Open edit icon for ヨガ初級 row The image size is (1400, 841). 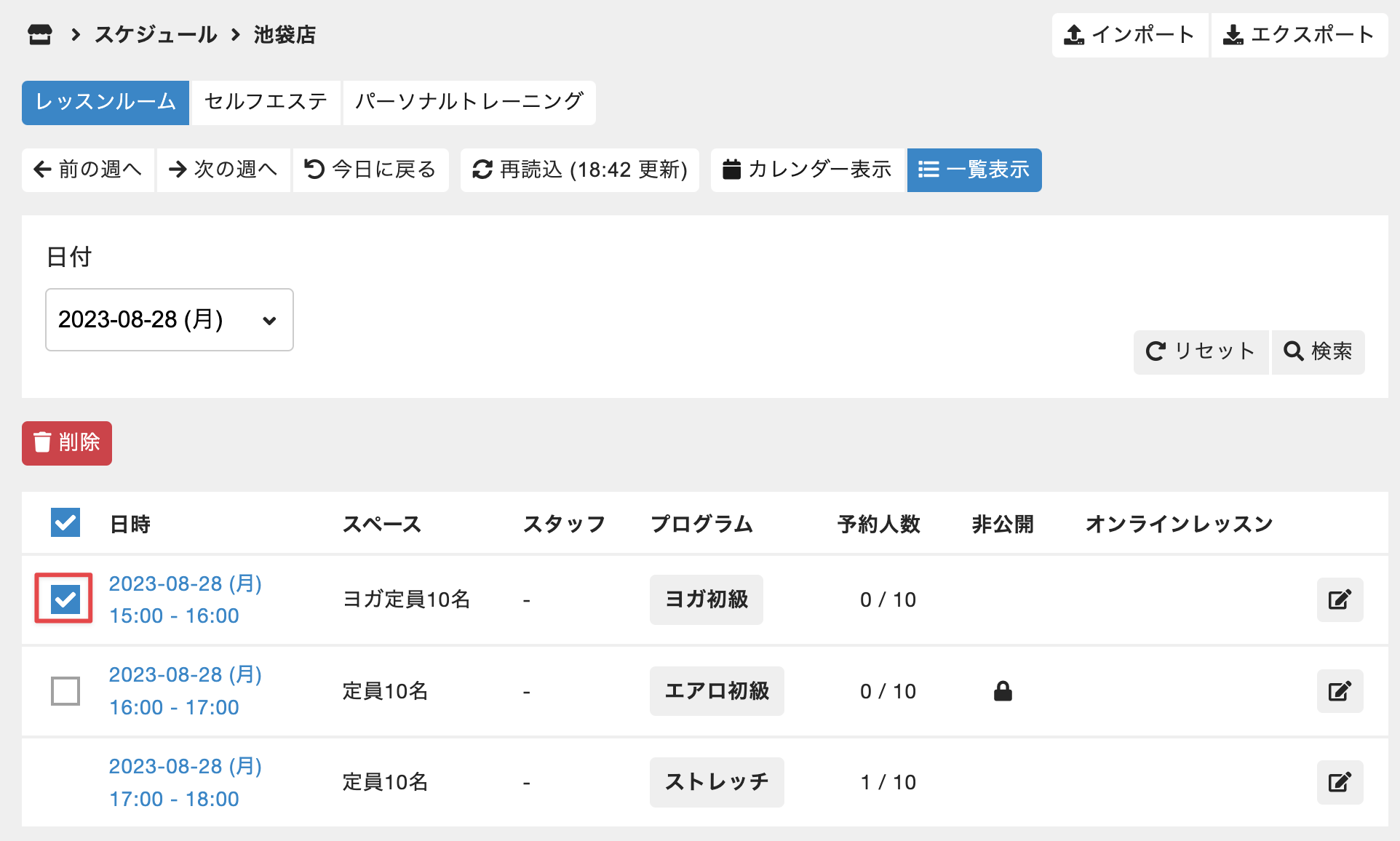coord(1339,599)
